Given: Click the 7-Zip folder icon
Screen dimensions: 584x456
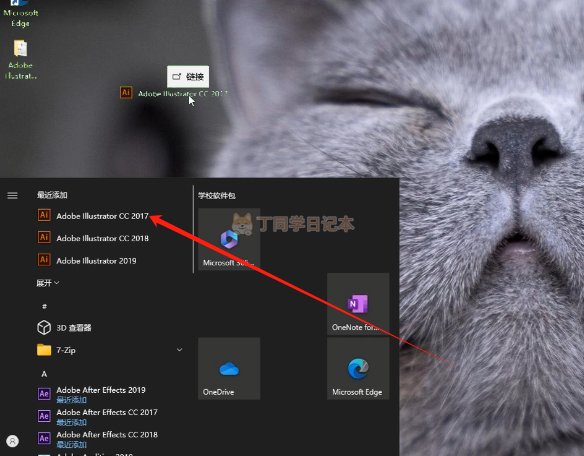Looking at the screenshot, I should [x=44, y=350].
